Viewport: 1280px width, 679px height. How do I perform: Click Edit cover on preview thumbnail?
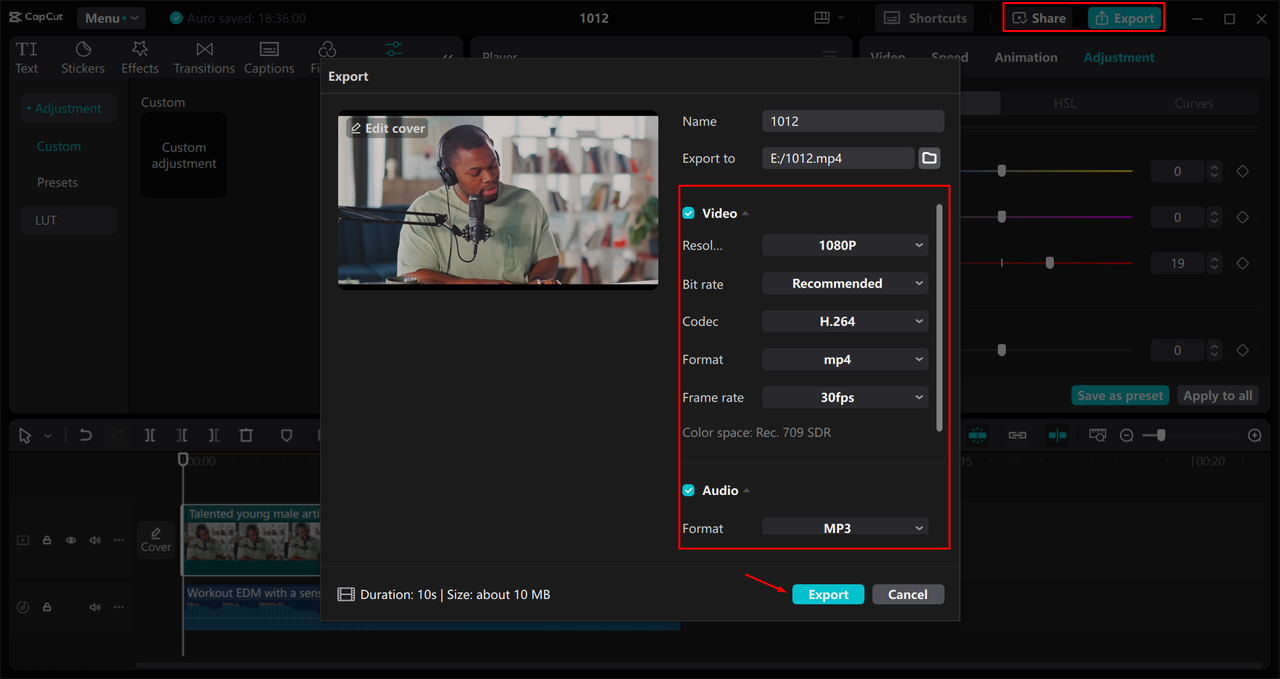coord(387,128)
